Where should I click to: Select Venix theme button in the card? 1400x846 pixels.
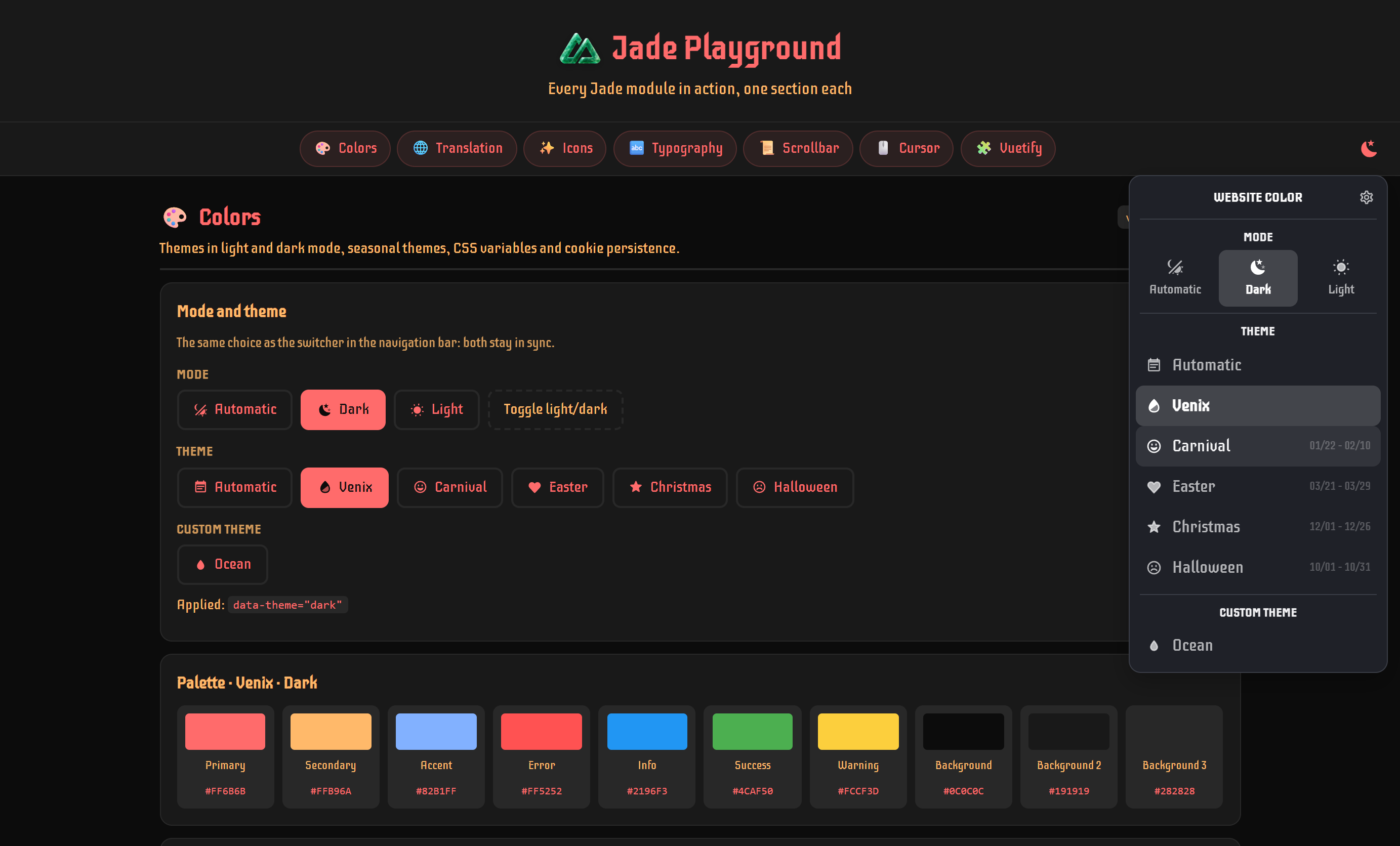coord(344,487)
